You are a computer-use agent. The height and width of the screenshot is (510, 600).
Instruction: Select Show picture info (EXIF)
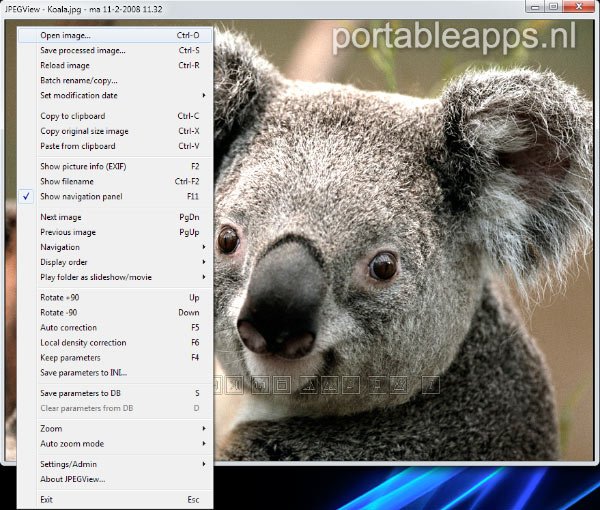[115, 166]
